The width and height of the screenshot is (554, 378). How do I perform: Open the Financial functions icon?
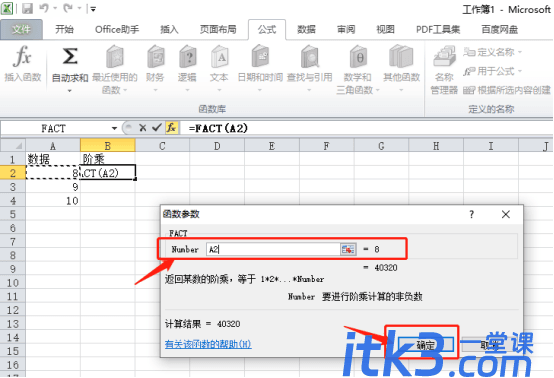pyautogui.click(x=155, y=57)
